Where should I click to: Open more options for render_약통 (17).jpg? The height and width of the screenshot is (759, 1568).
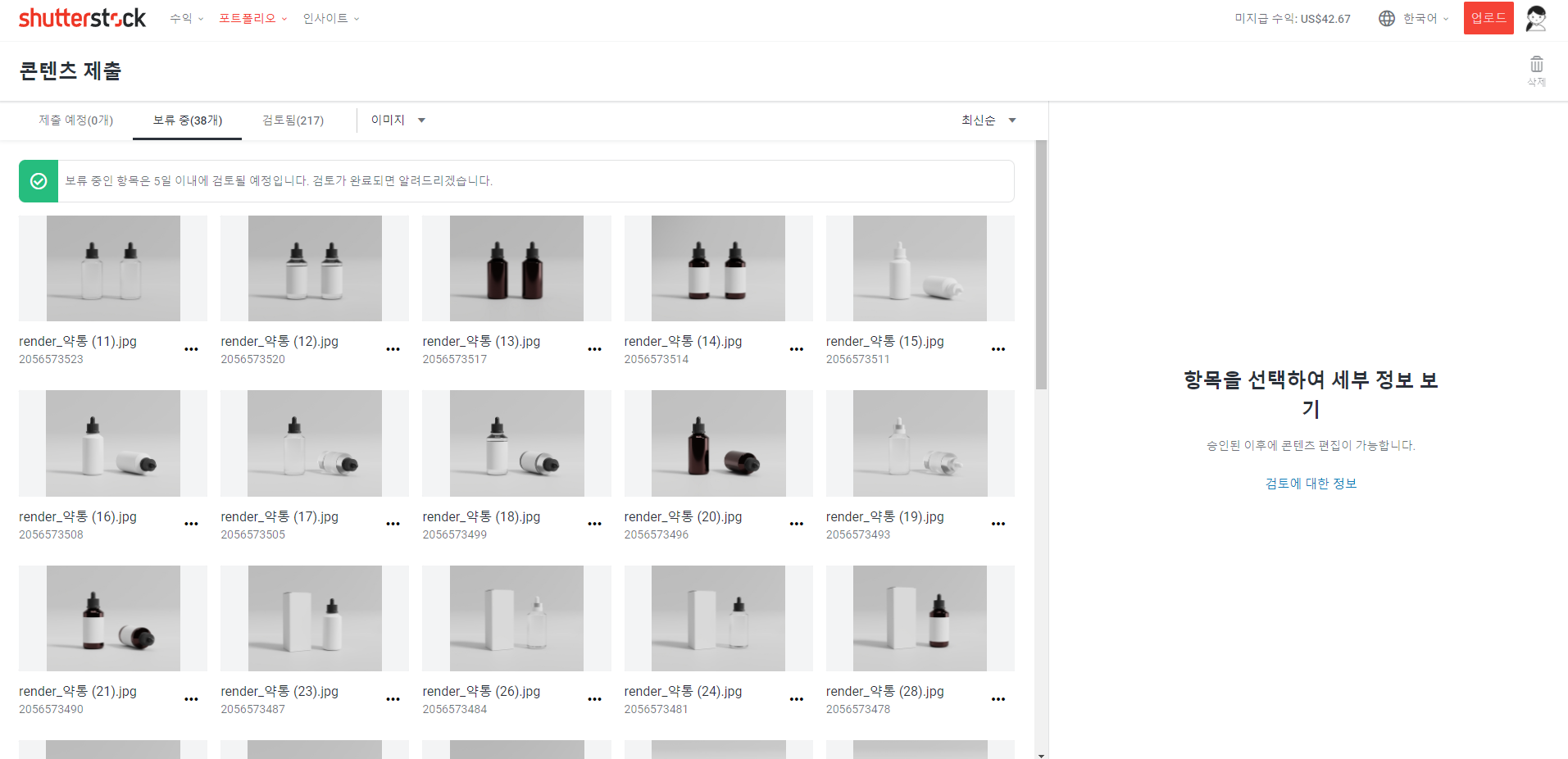point(393,524)
